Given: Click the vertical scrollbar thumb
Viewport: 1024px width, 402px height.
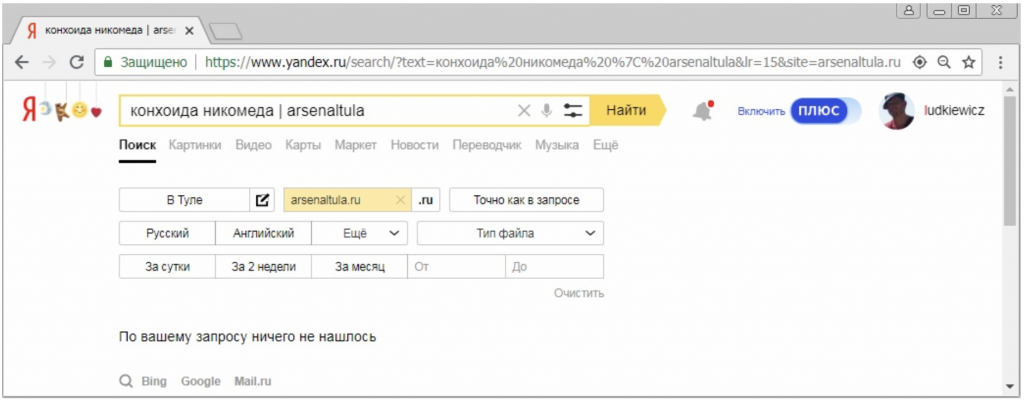Looking at the screenshot, I should pos(1010,161).
